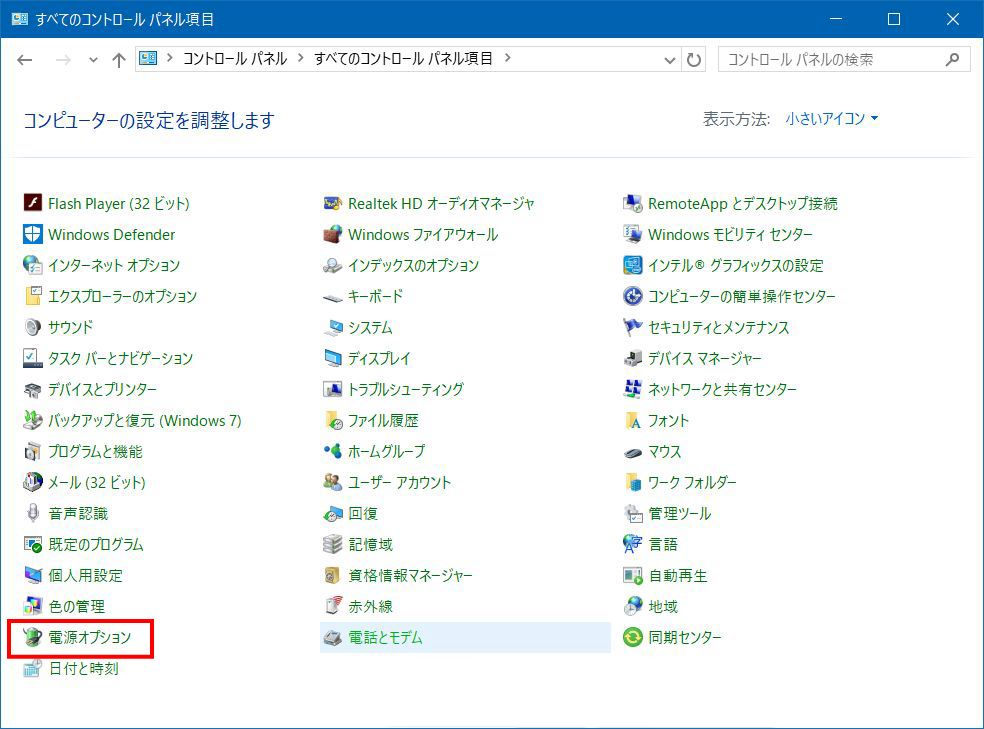Image resolution: width=984 pixels, height=729 pixels.
Task: Open the 地域 globe icon
Action: tap(633, 606)
